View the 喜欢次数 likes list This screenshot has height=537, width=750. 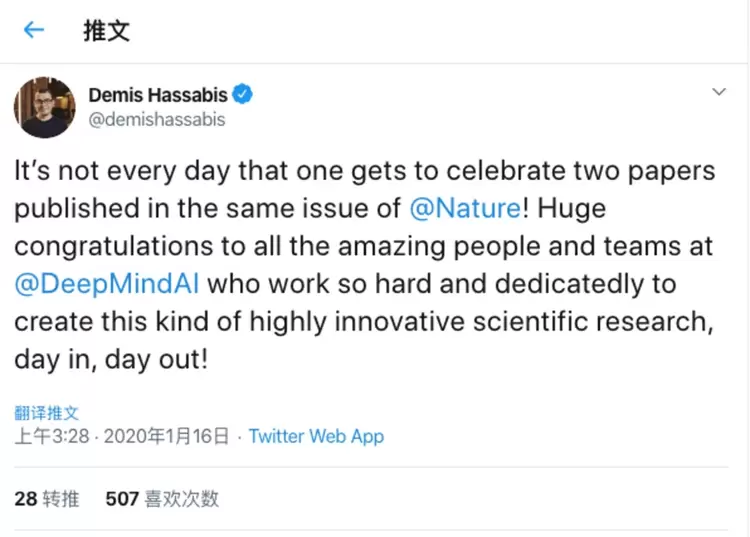[181, 498]
